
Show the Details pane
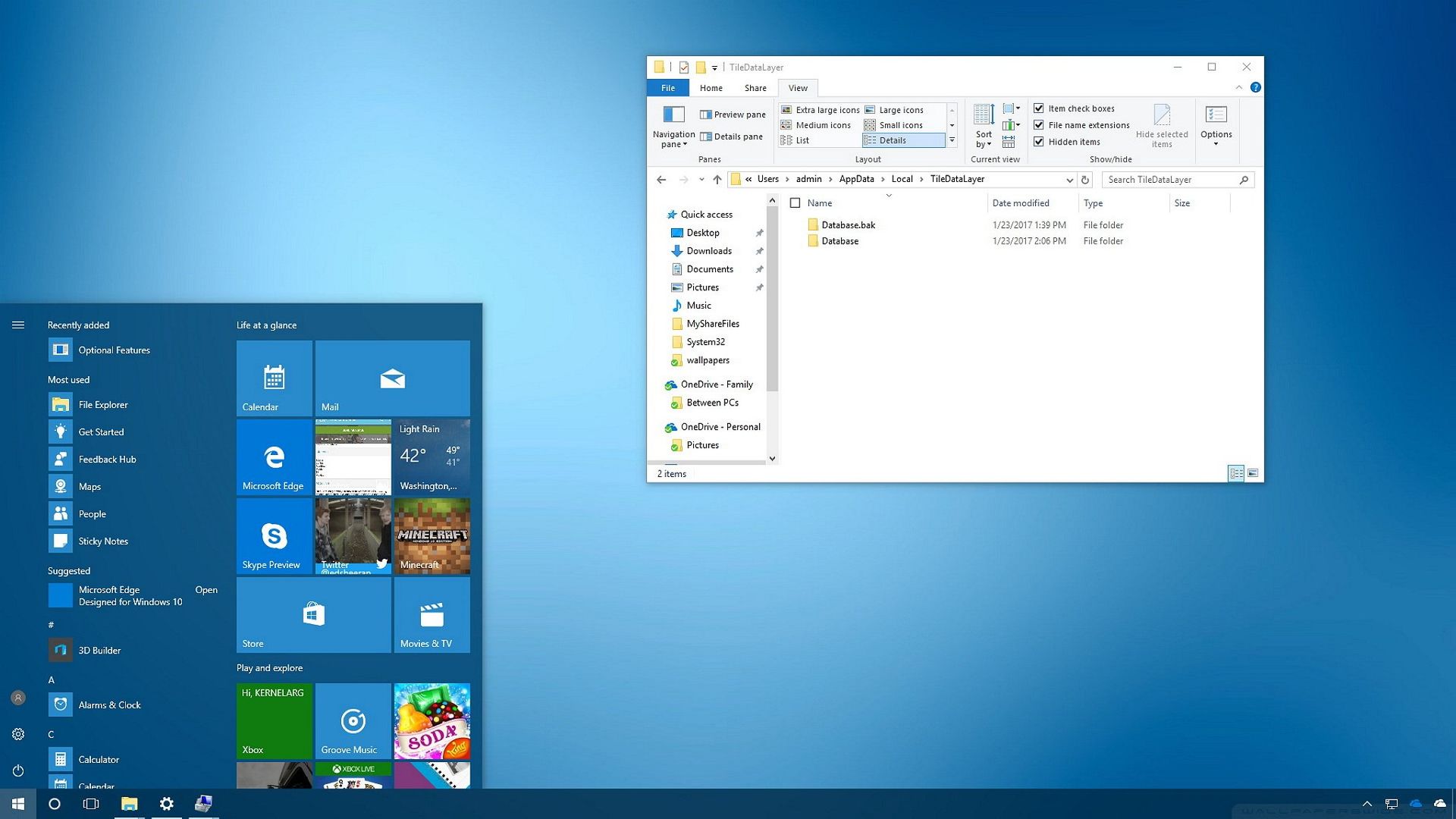[x=730, y=136]
